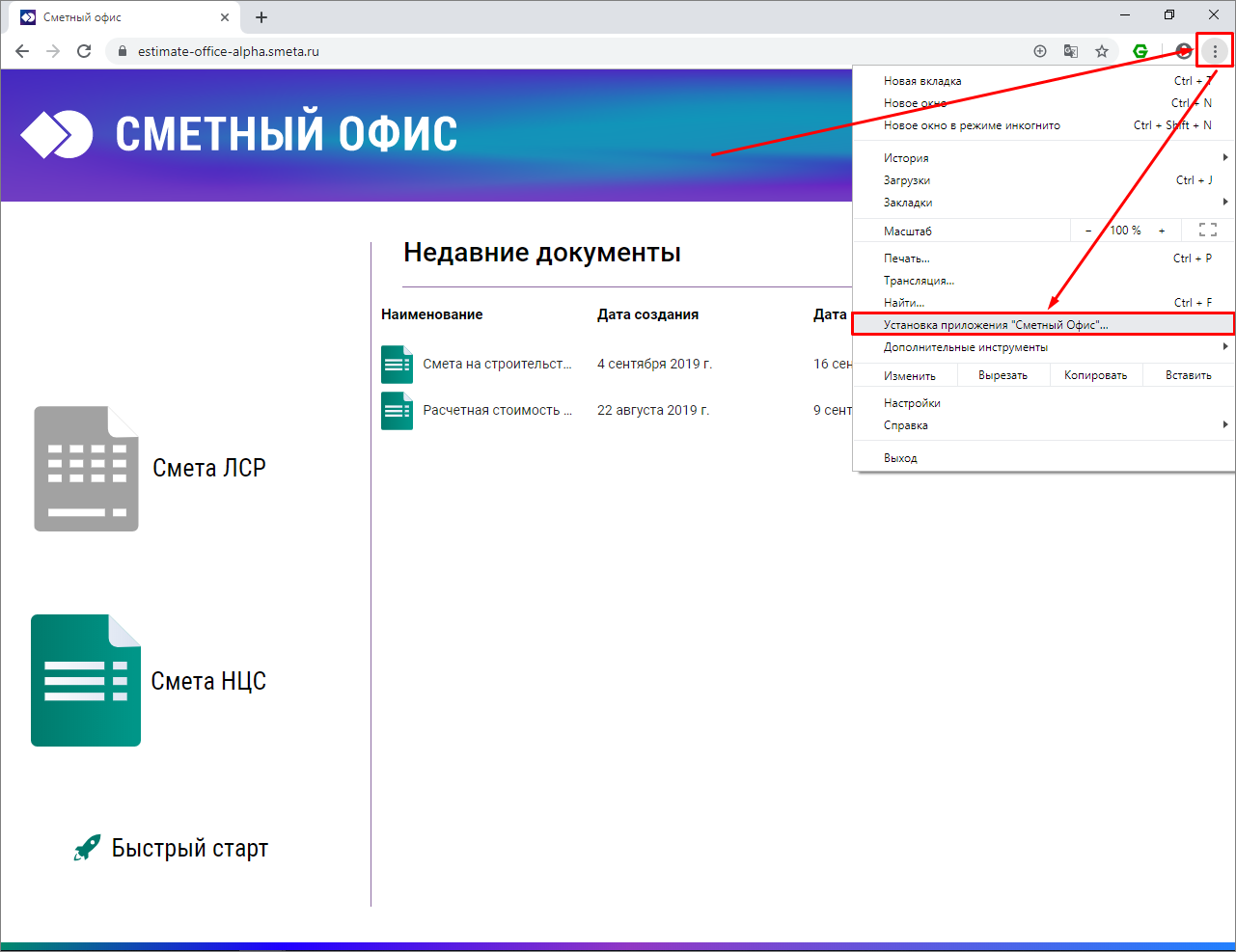The image size is (1236, 952).
Task: Go back with the browser back arrow
Action: coord(22,51)
